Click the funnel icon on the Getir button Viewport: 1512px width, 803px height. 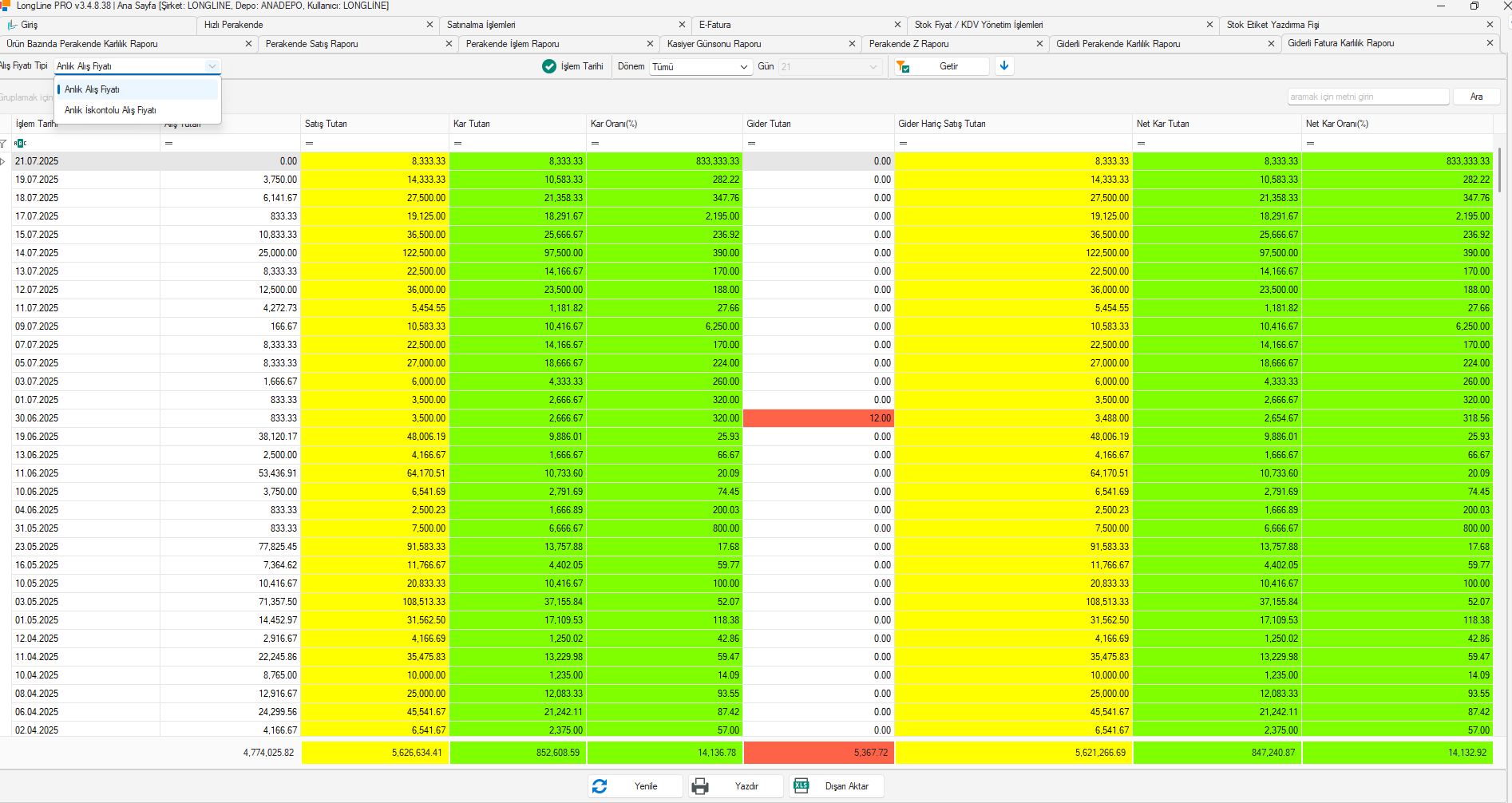[x=903, y=67]
